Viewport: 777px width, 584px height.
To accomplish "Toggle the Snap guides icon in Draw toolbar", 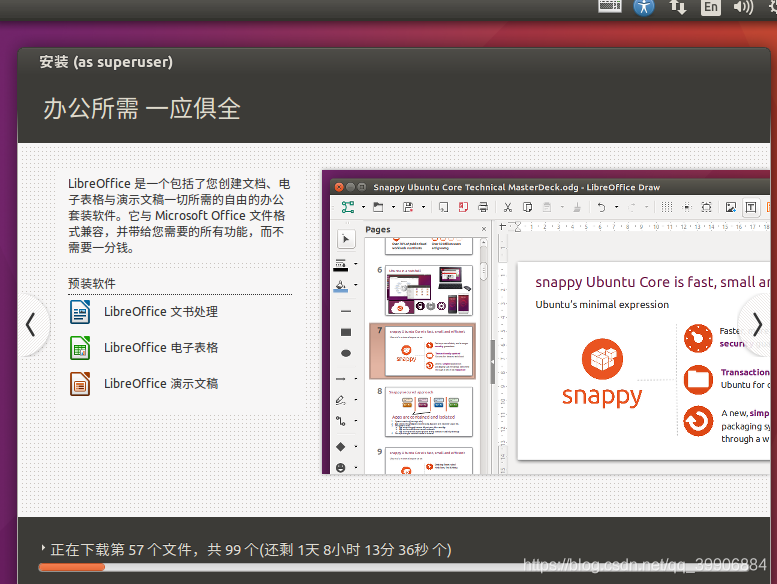I will point(687,207).
